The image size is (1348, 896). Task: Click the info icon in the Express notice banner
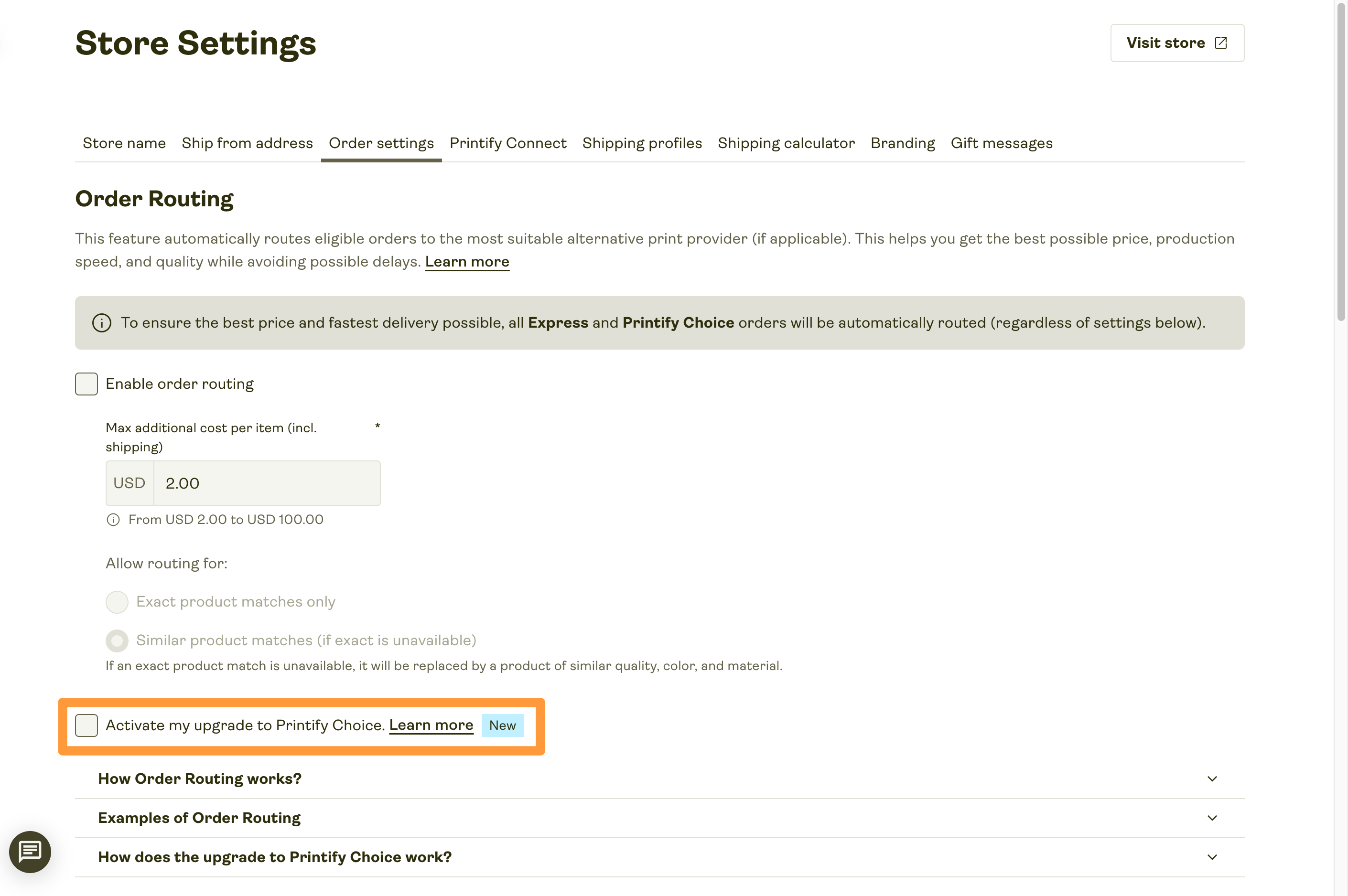102,323
